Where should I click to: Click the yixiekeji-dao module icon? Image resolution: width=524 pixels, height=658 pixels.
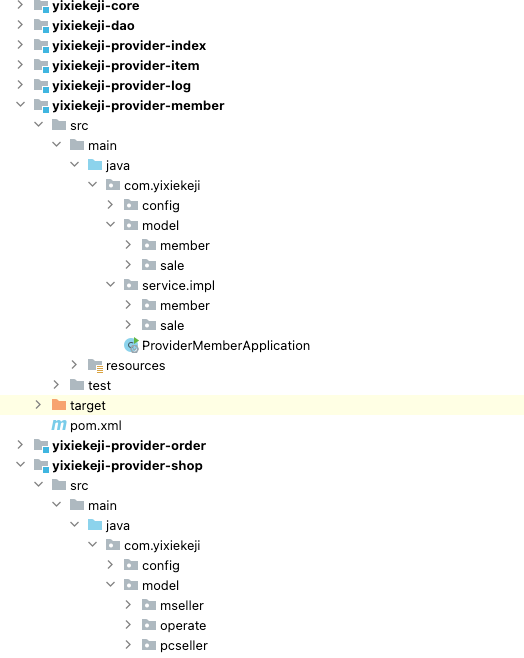(42, 26)
